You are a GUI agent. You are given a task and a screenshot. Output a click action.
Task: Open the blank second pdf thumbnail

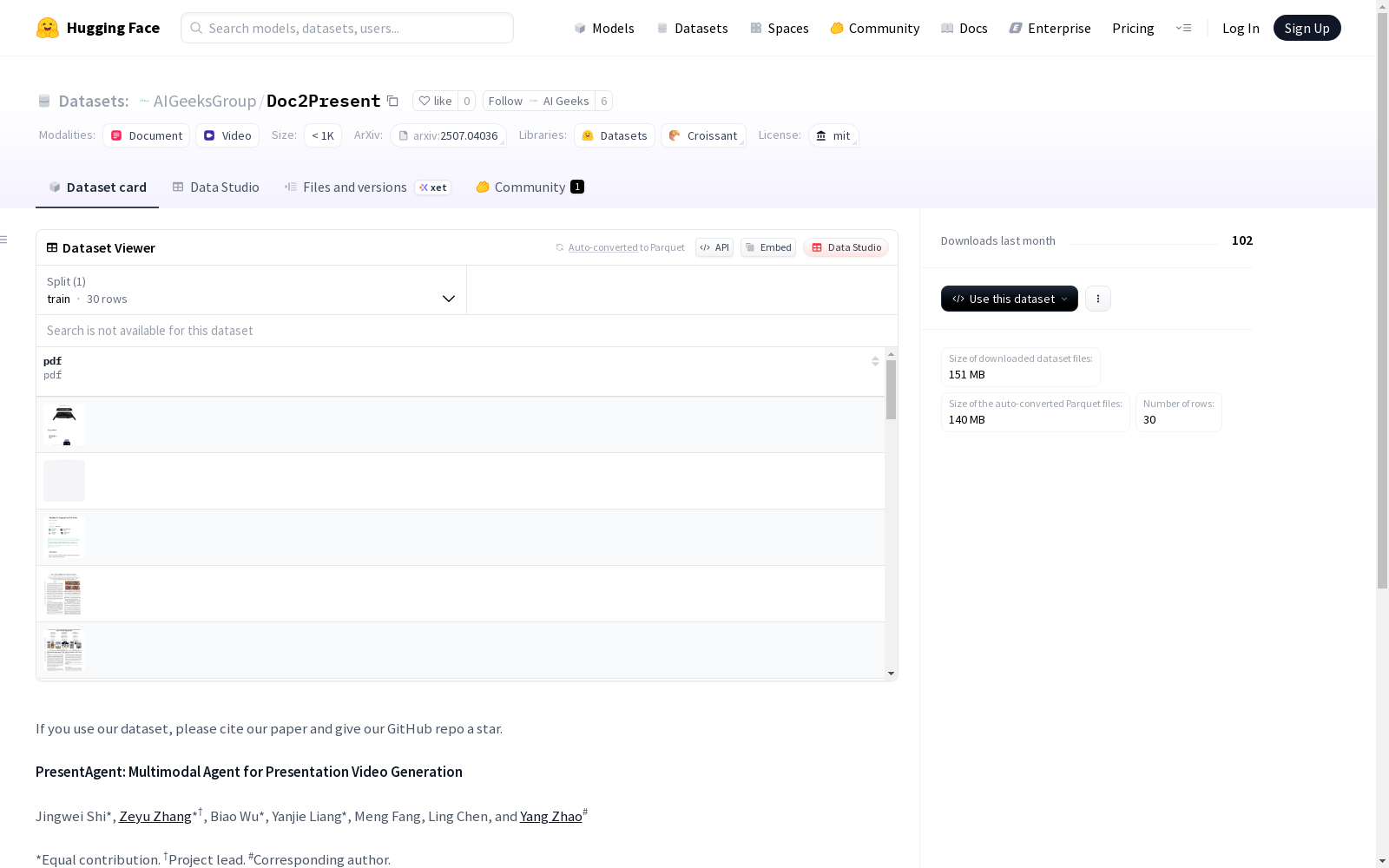(x=64, y=481)
